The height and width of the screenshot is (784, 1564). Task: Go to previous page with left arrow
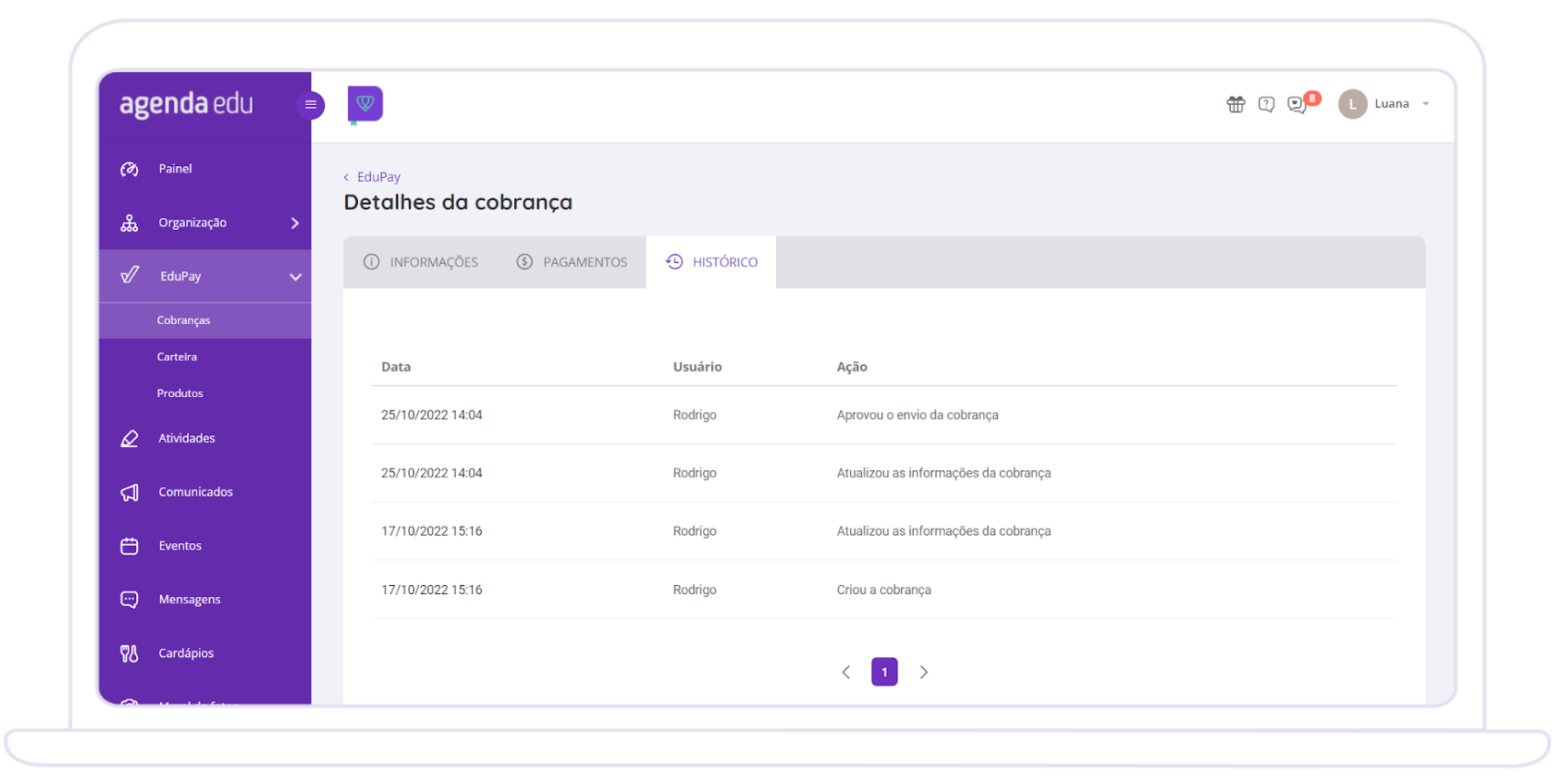tap(845, 673)
